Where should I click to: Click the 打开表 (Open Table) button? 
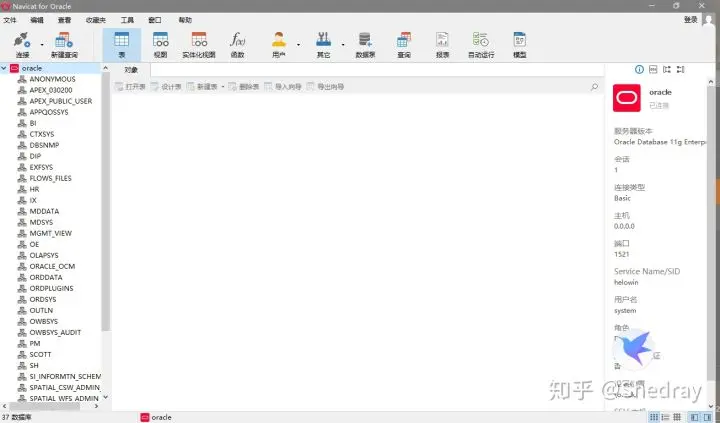(x=130, y=86)
